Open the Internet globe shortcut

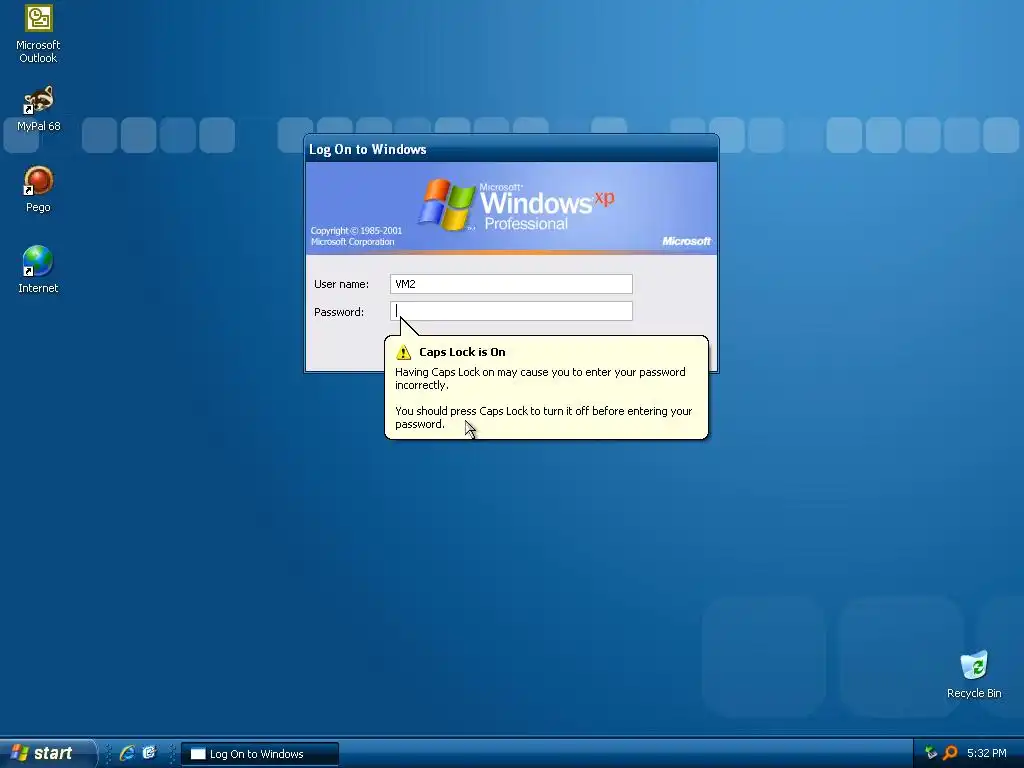click(38, 270)
